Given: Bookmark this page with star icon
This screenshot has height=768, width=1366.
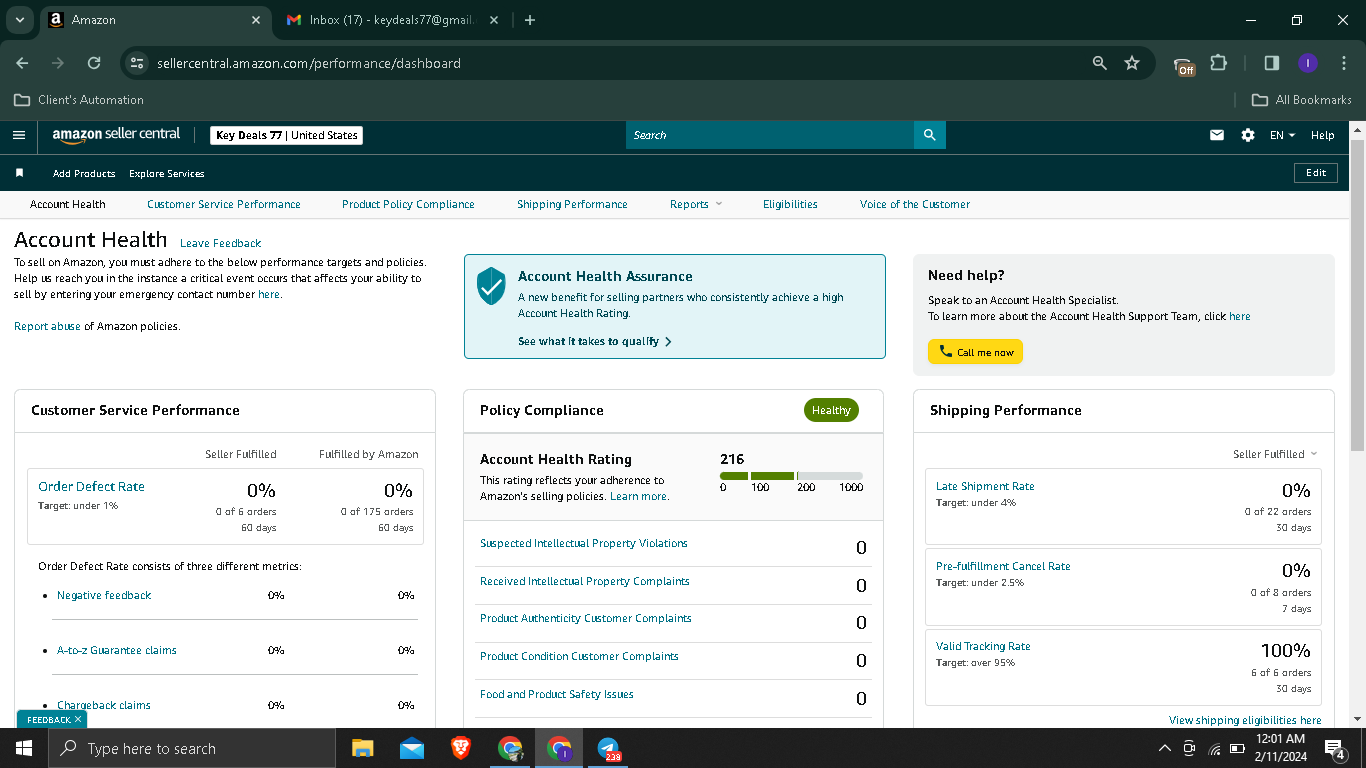Looking at the screenshot, I should 1132,63.
